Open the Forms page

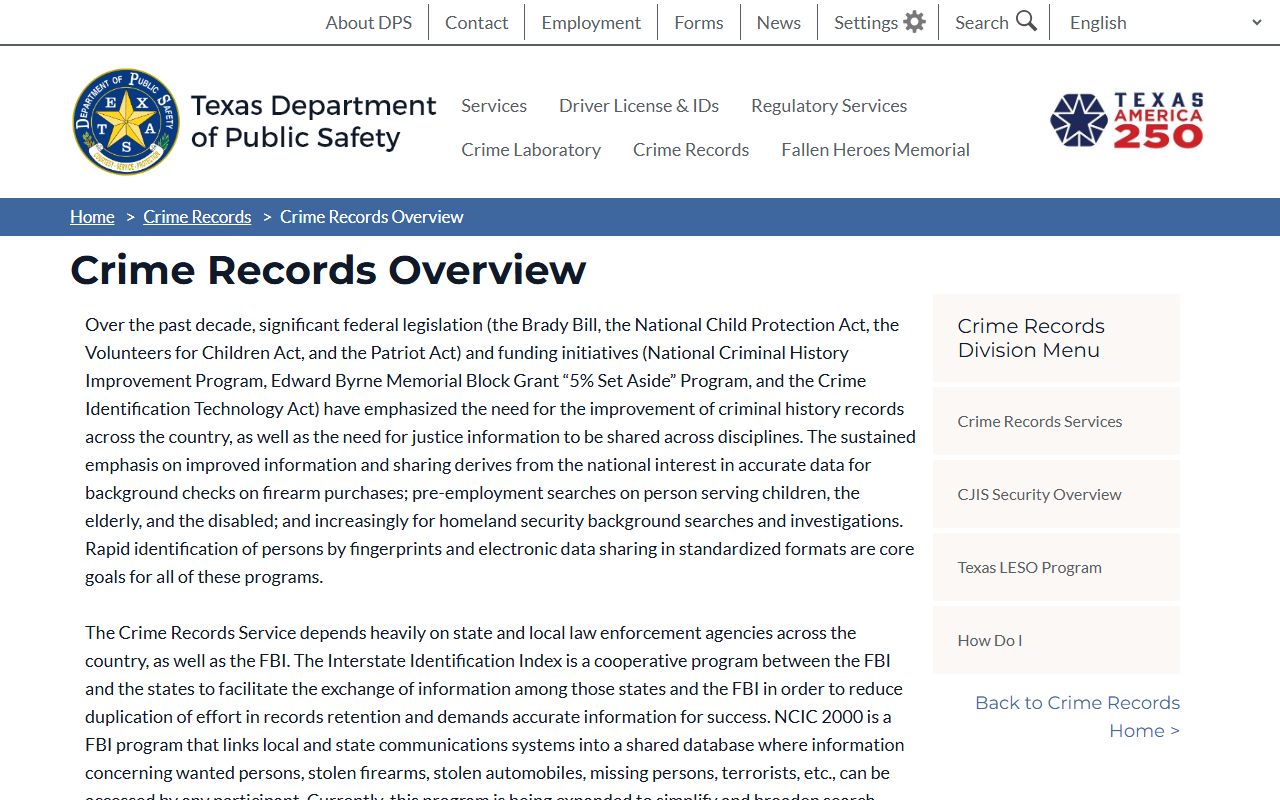698,22
